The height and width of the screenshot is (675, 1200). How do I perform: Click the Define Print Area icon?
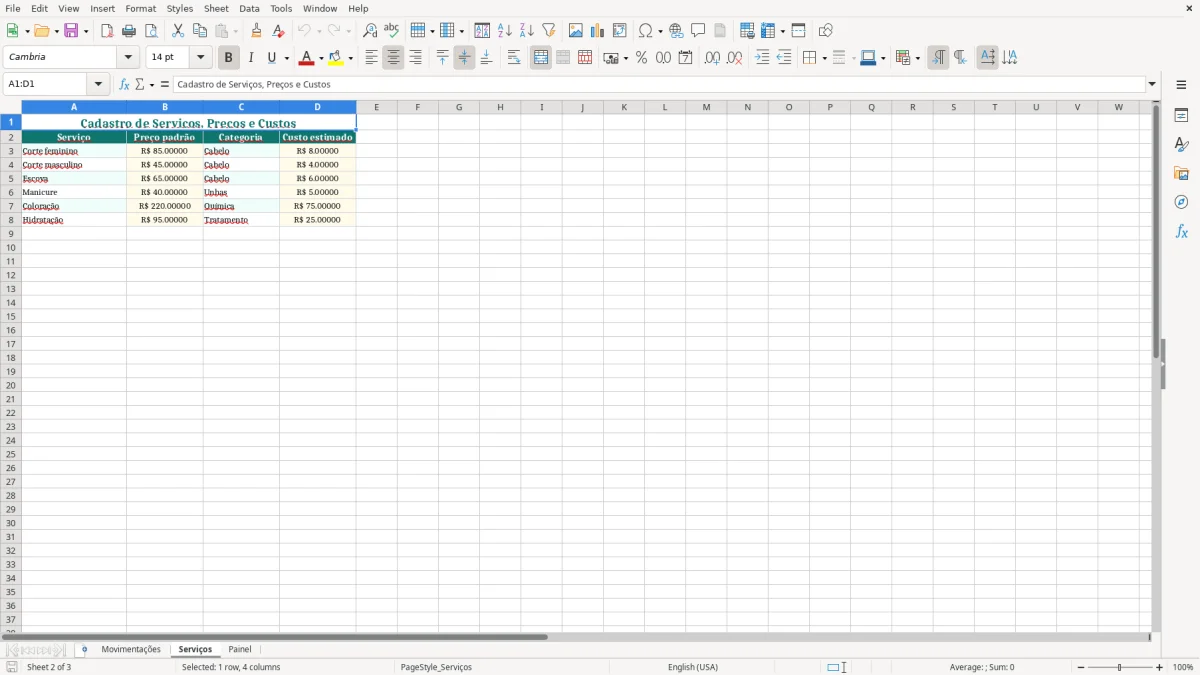tap(747, 31)
